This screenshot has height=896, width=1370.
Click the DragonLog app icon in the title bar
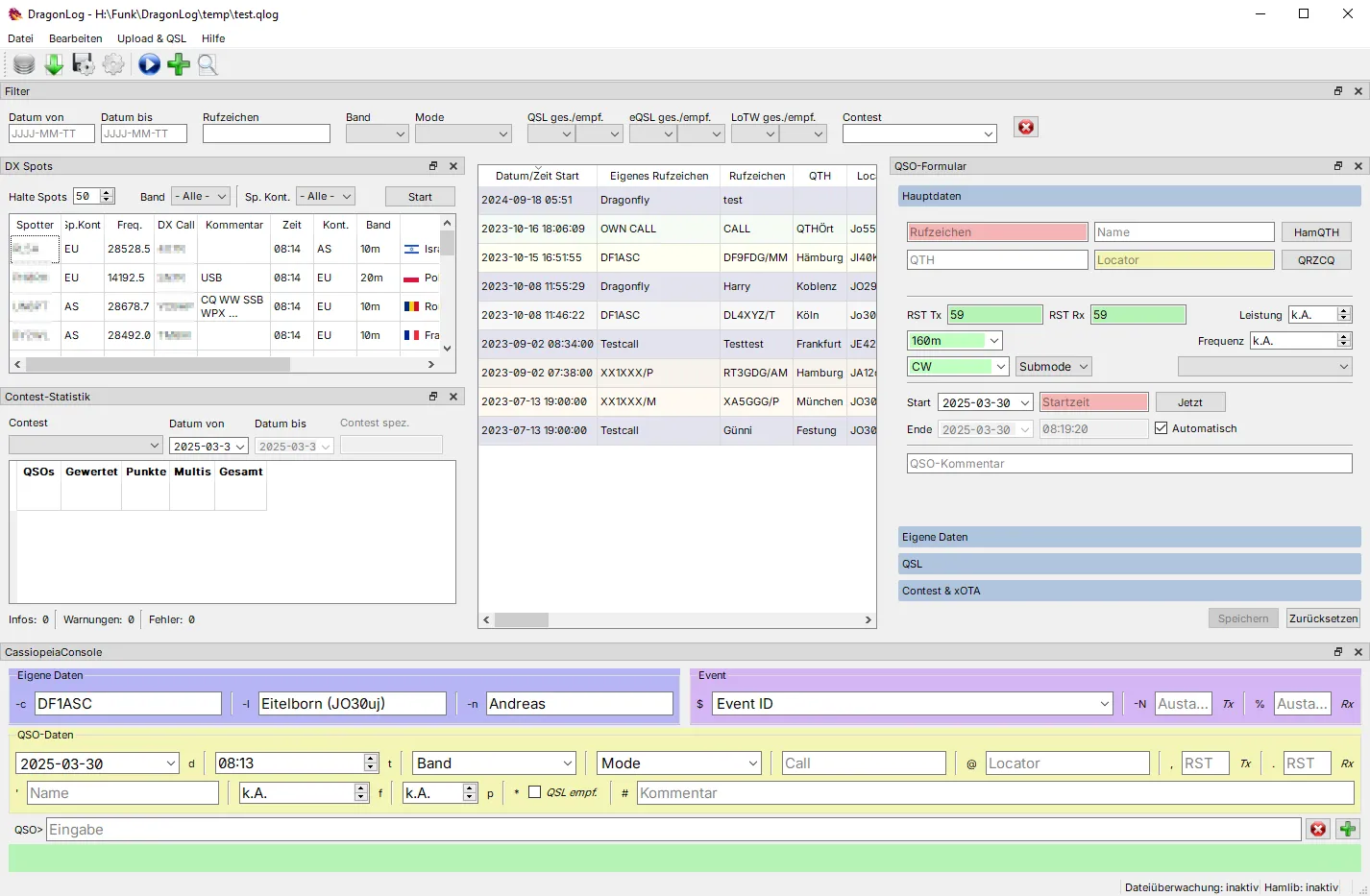click(x=14, y=14)
